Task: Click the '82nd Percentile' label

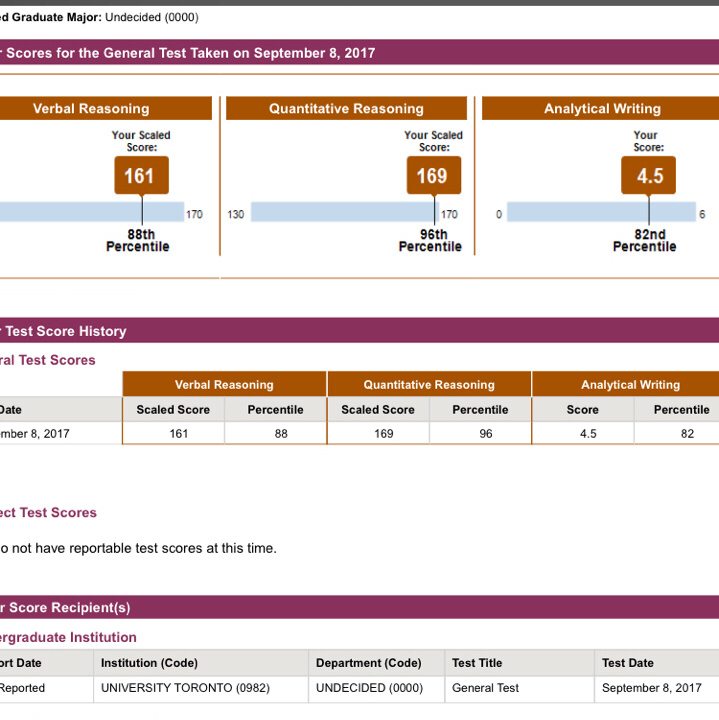Action: click(x=645, y=241)
